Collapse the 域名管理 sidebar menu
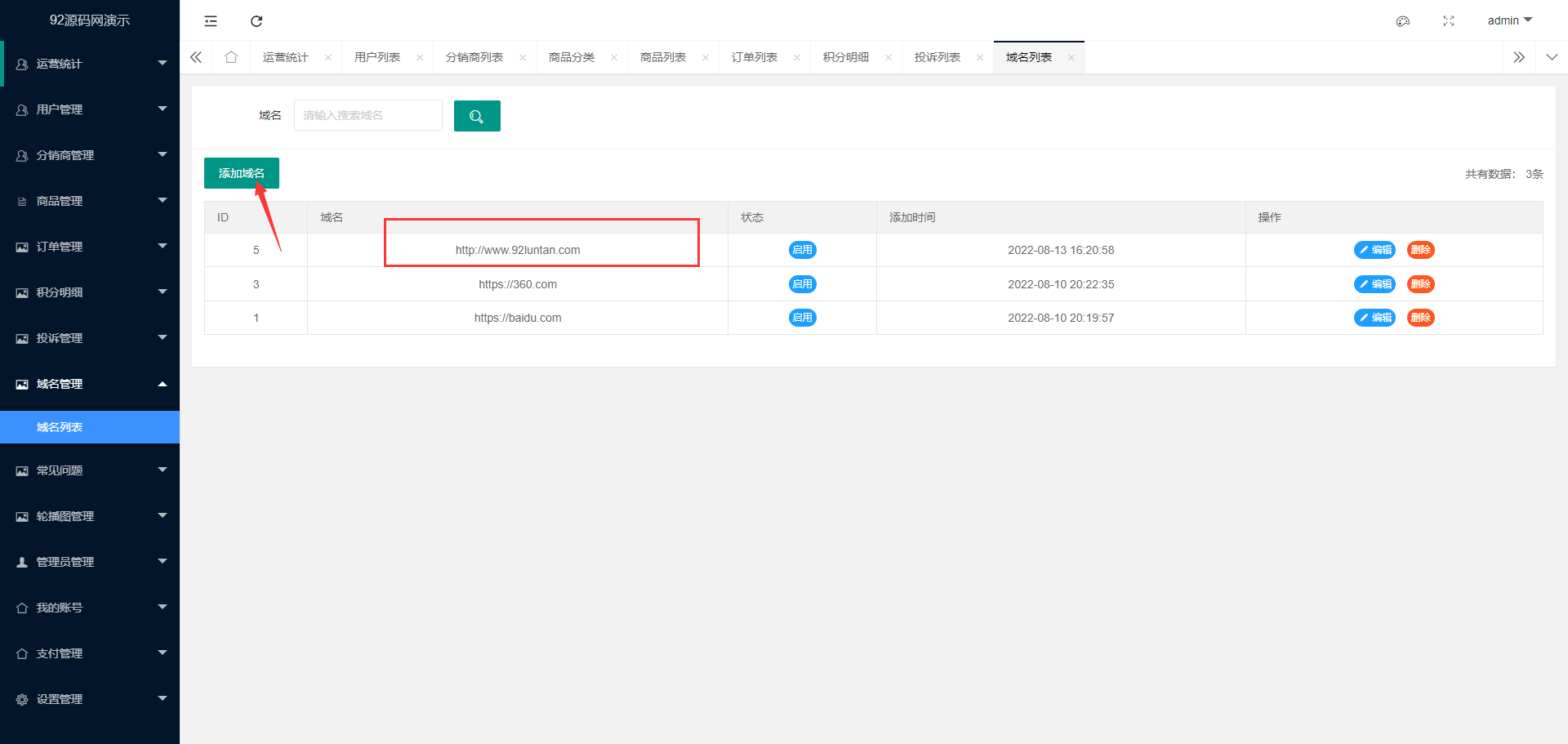 [90, 384]
